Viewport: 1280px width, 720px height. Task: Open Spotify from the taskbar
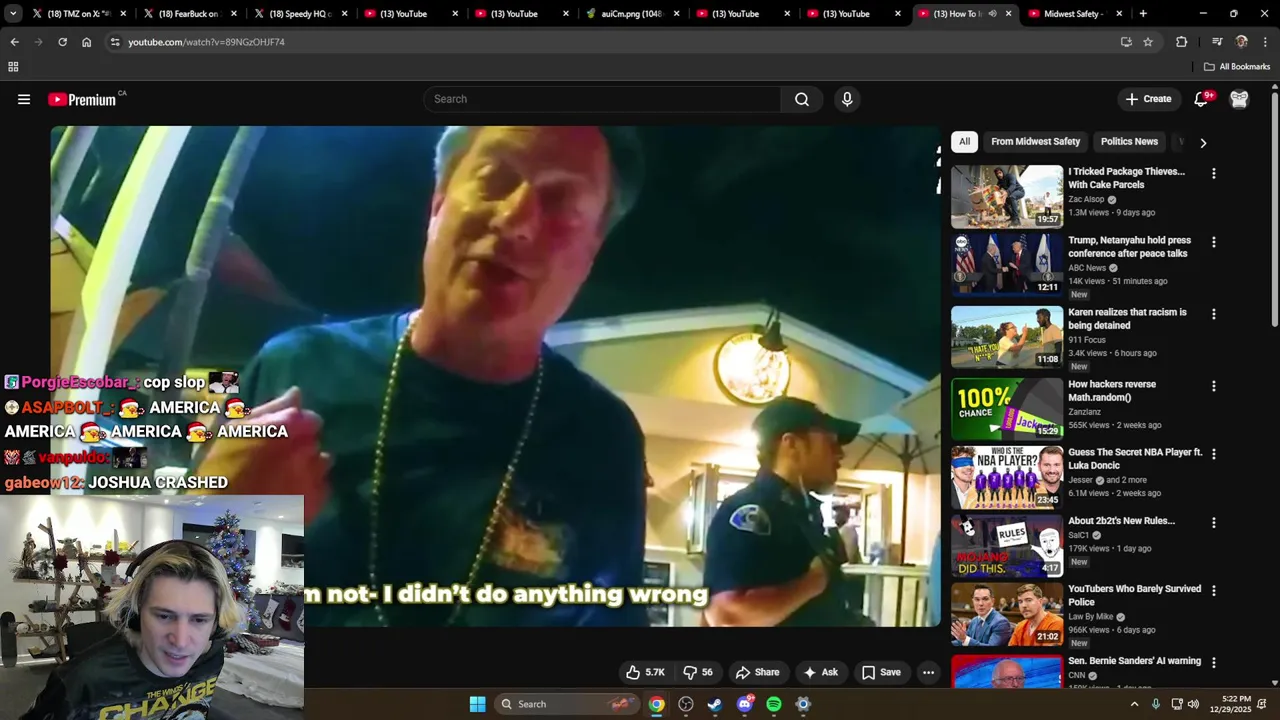click(x=774, y=704)
